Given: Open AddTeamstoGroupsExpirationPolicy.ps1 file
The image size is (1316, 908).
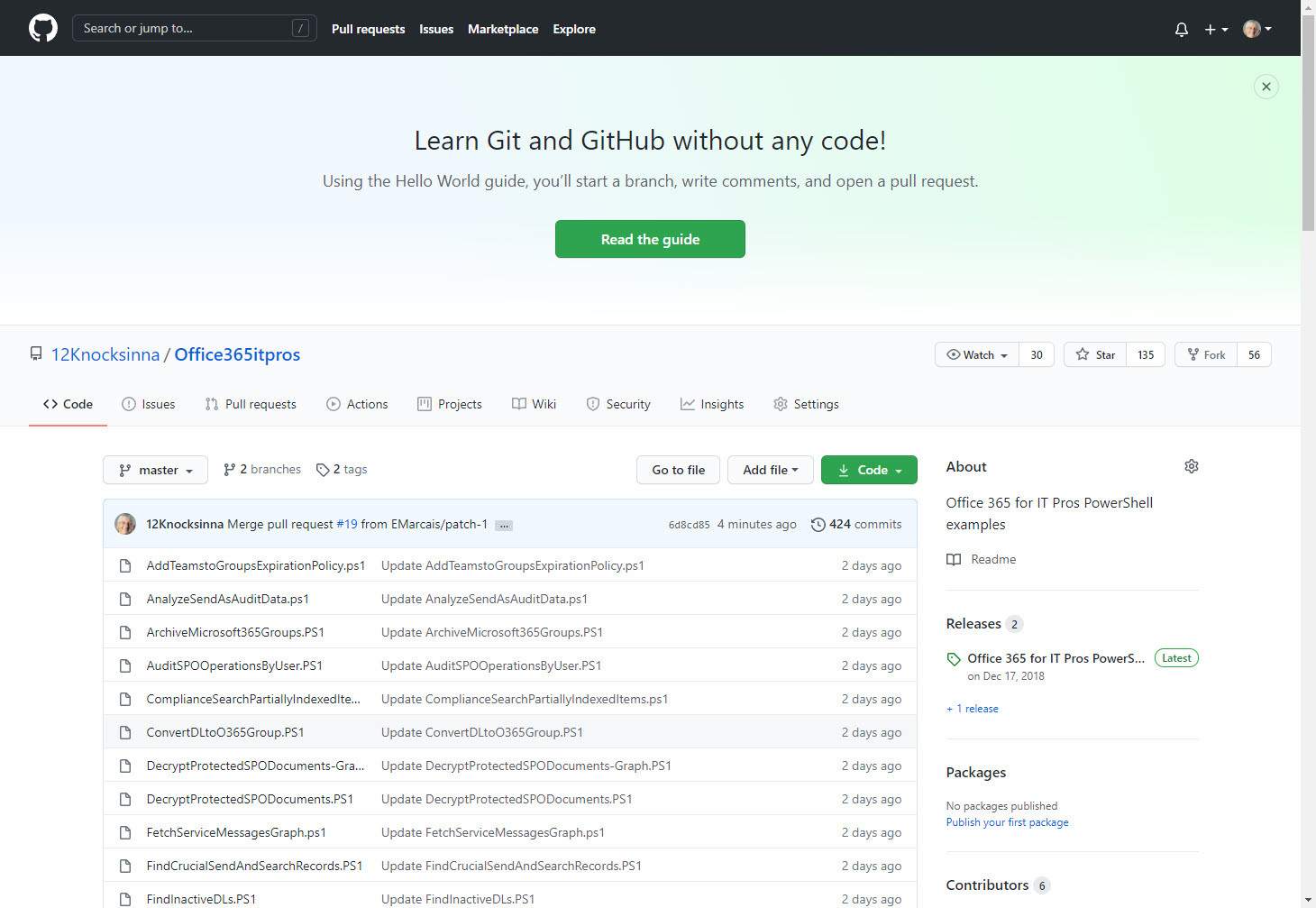Looking at the screenshot, I should point(256,565).
